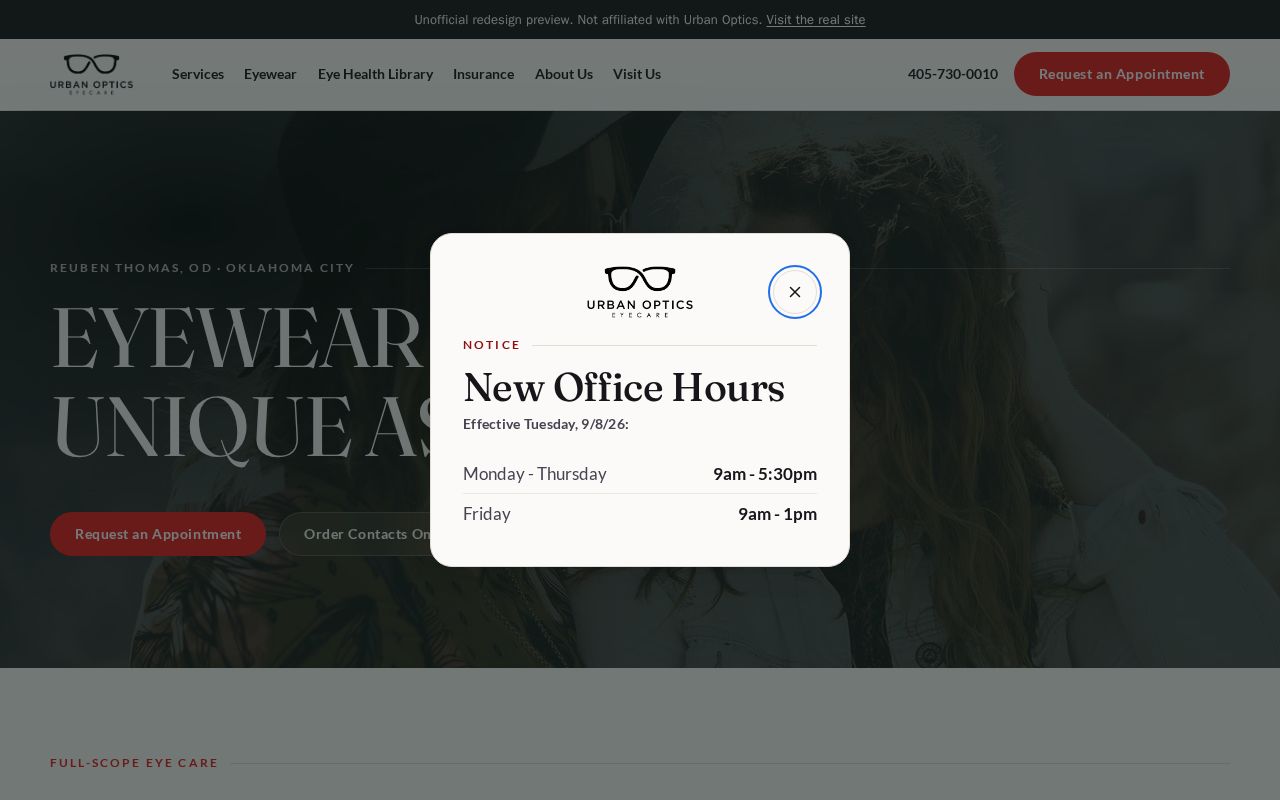Image resolution: width=1280 pixels, height=800 pixels.
Task: Open the Eyewear menu
Action: 270,74
